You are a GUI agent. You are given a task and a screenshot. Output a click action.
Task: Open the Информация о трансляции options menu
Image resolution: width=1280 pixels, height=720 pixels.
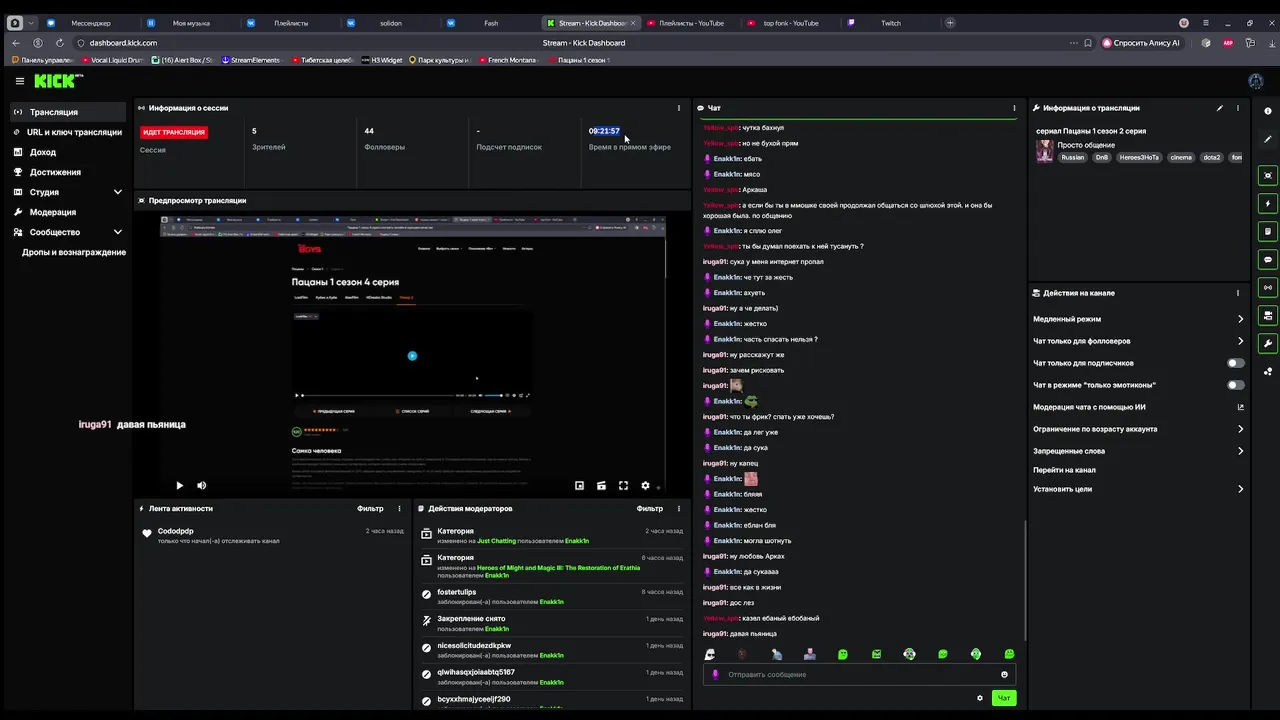[x=1238, y=108]
